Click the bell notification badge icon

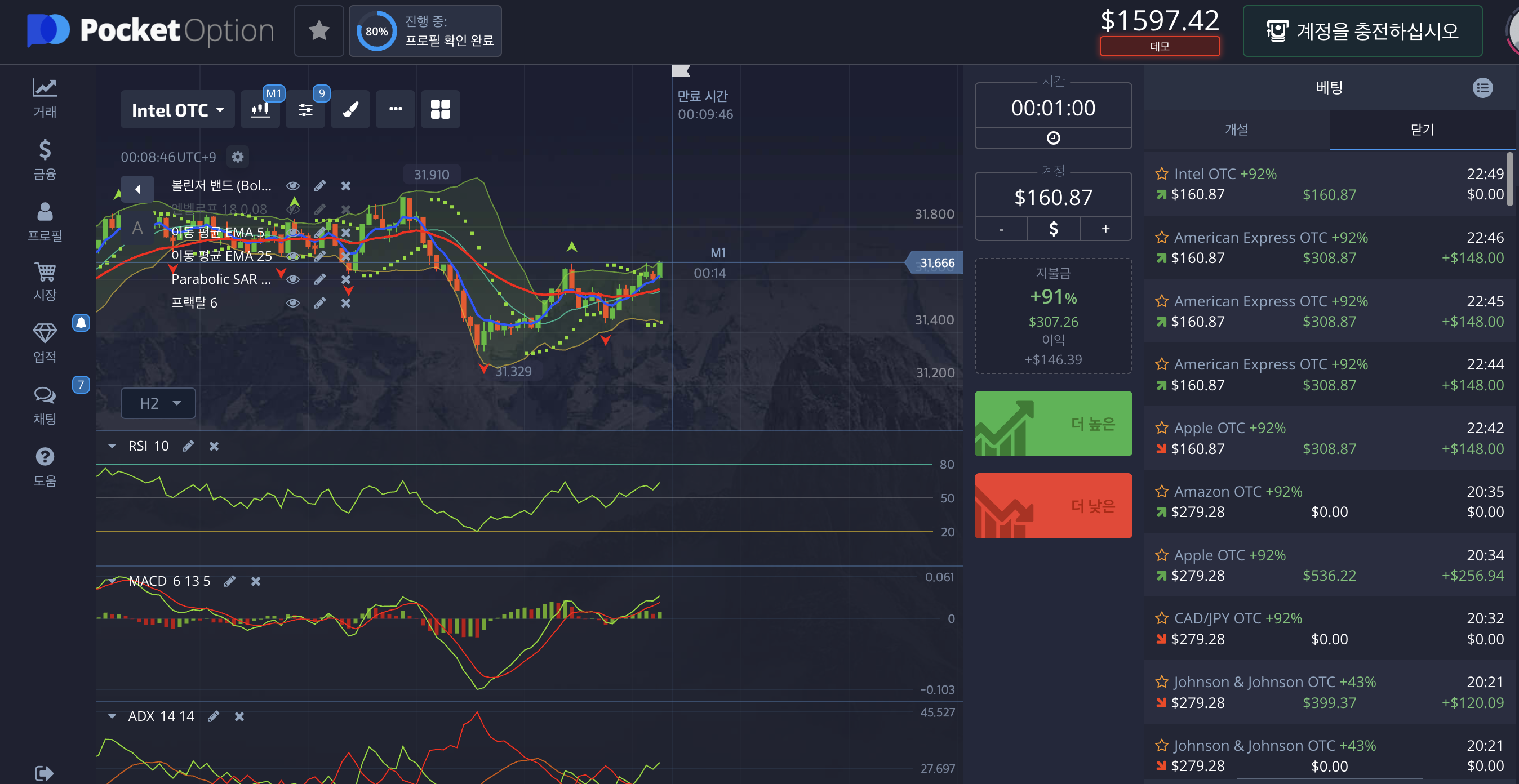coord(81,322)
